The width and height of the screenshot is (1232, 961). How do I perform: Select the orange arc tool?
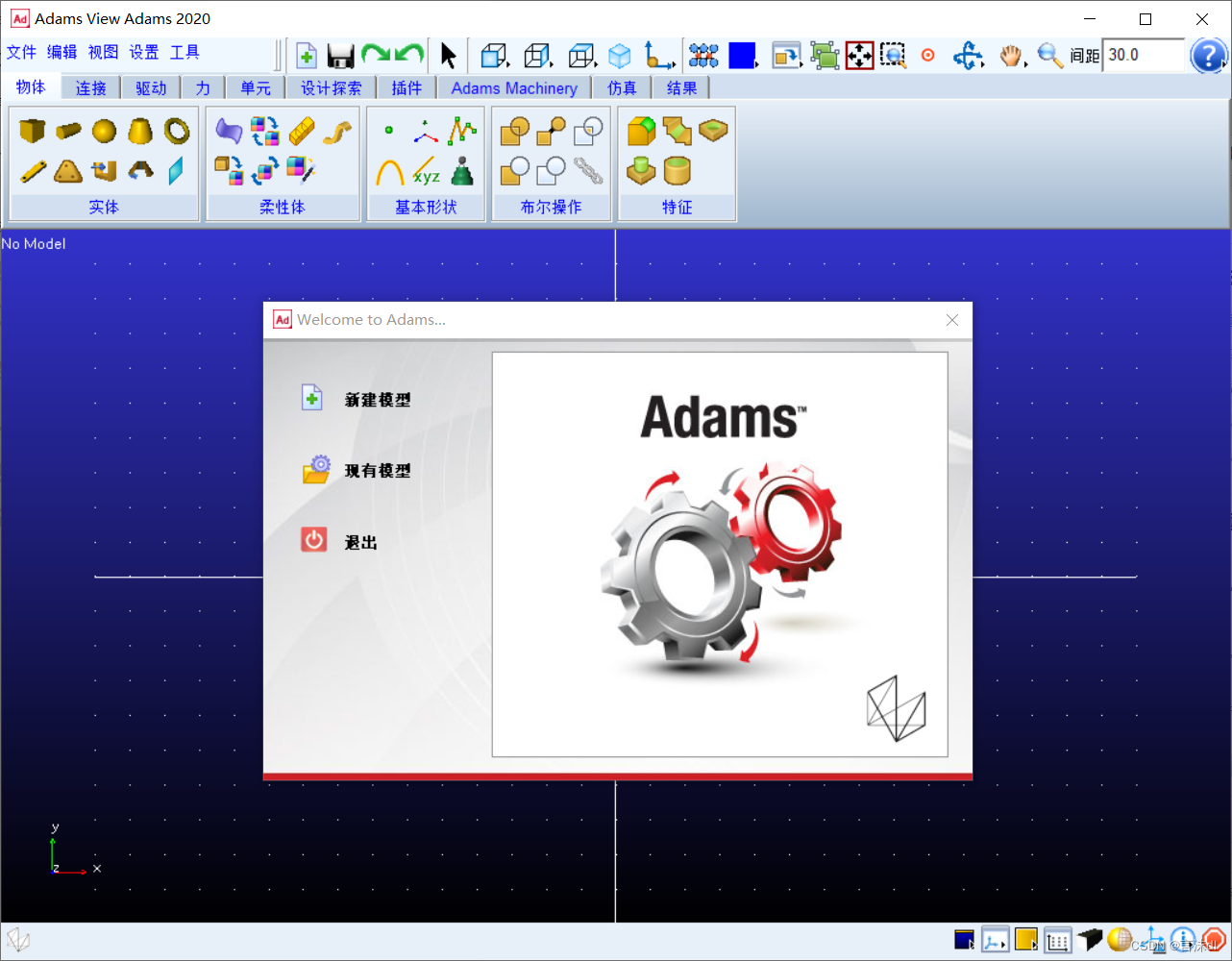coord(389,172)
